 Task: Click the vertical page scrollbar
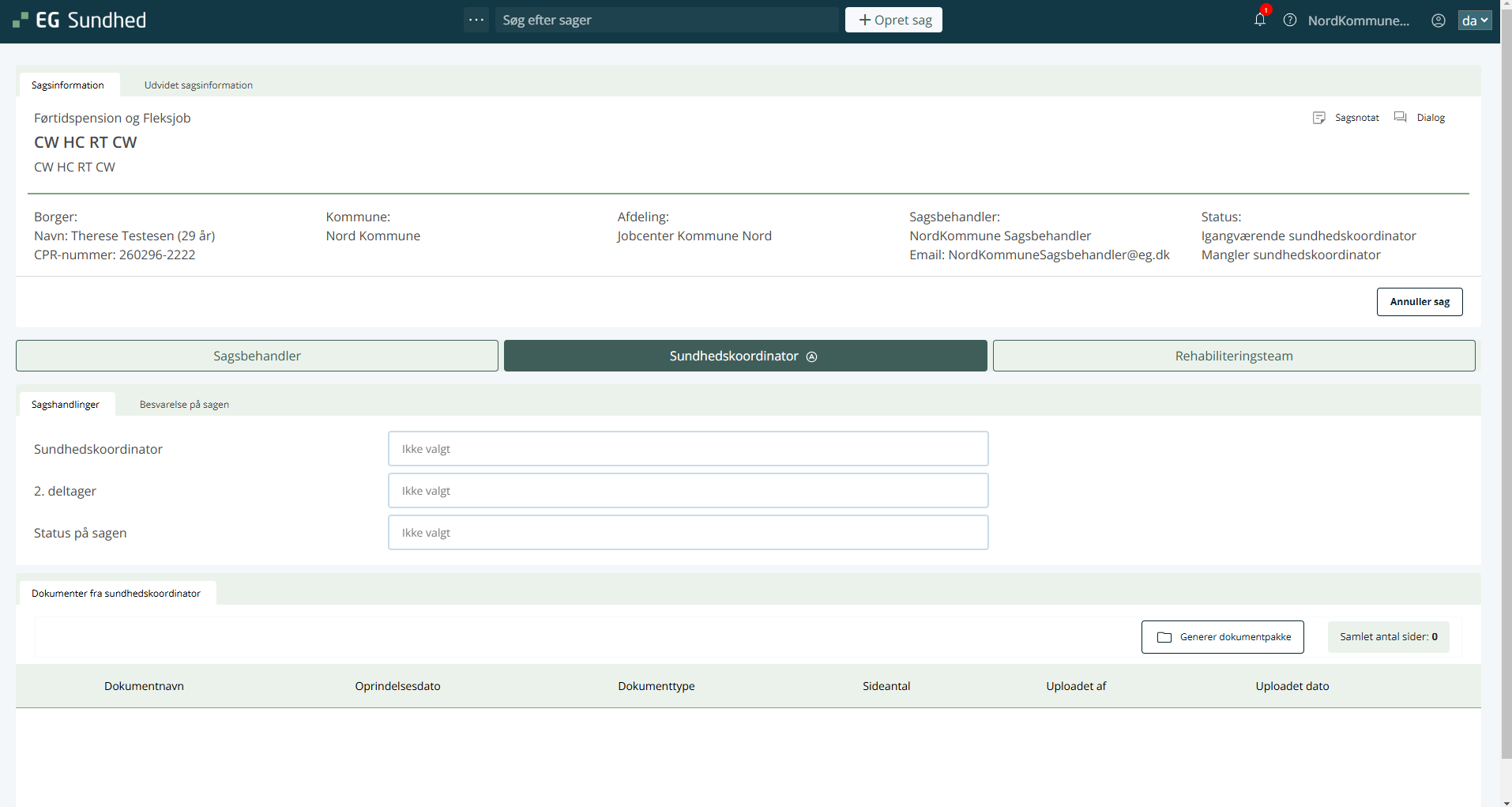(1506, 395)
